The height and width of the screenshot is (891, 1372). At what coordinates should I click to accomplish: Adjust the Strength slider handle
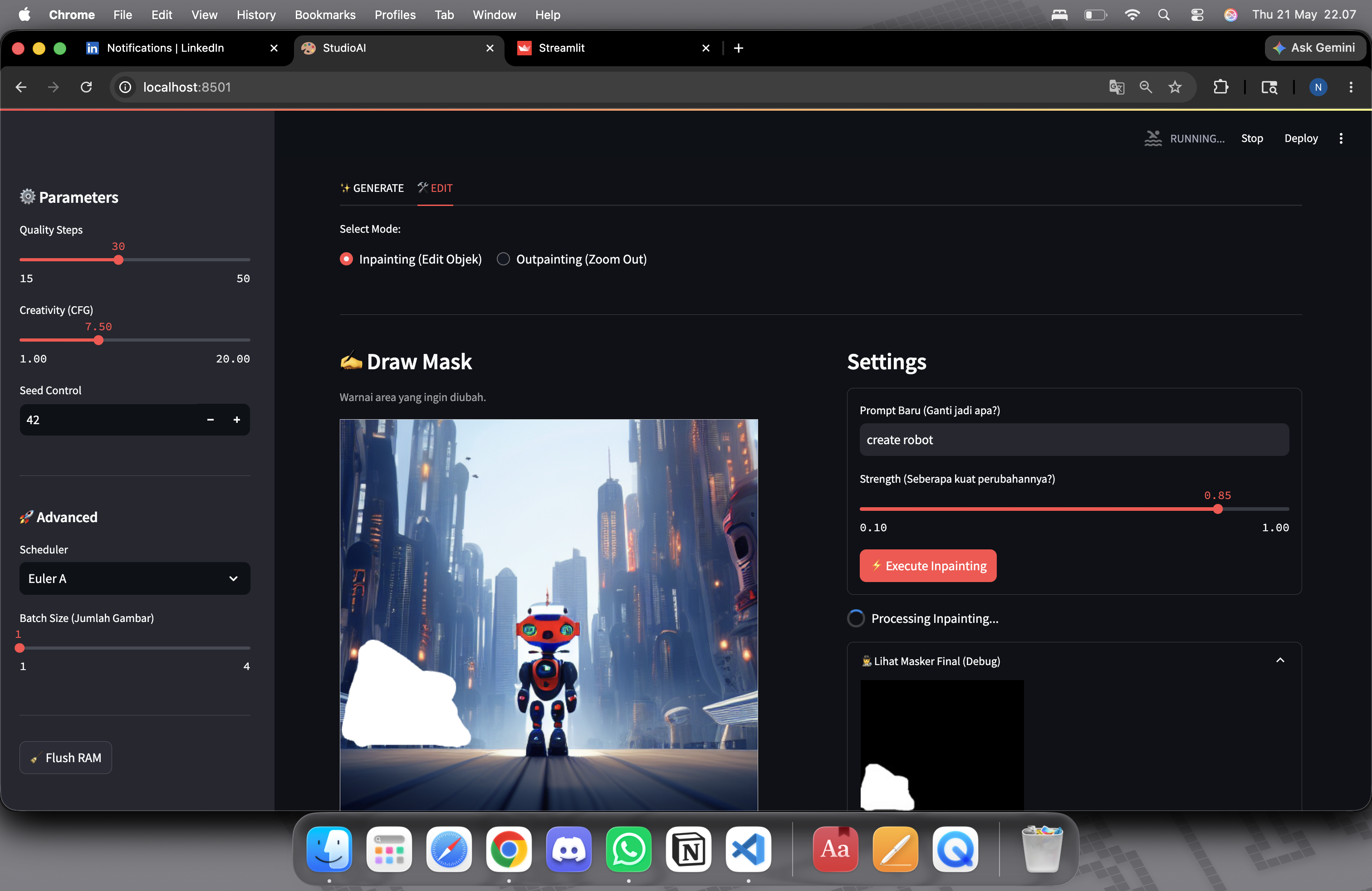(x=1217, y=509)
